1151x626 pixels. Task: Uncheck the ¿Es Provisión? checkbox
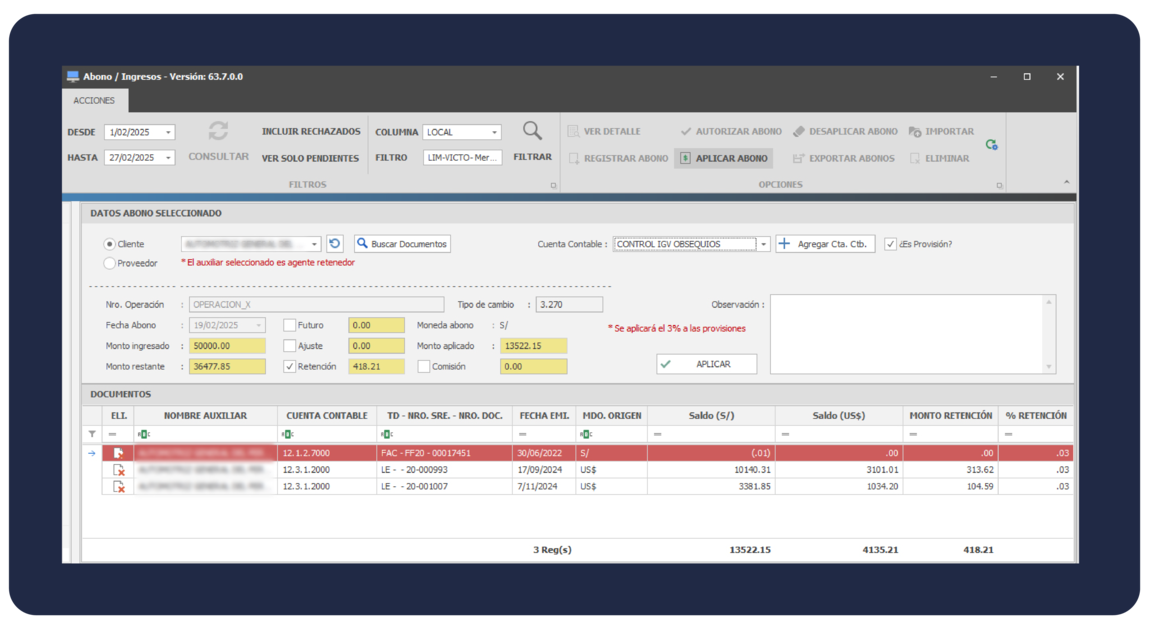(890, 244)
